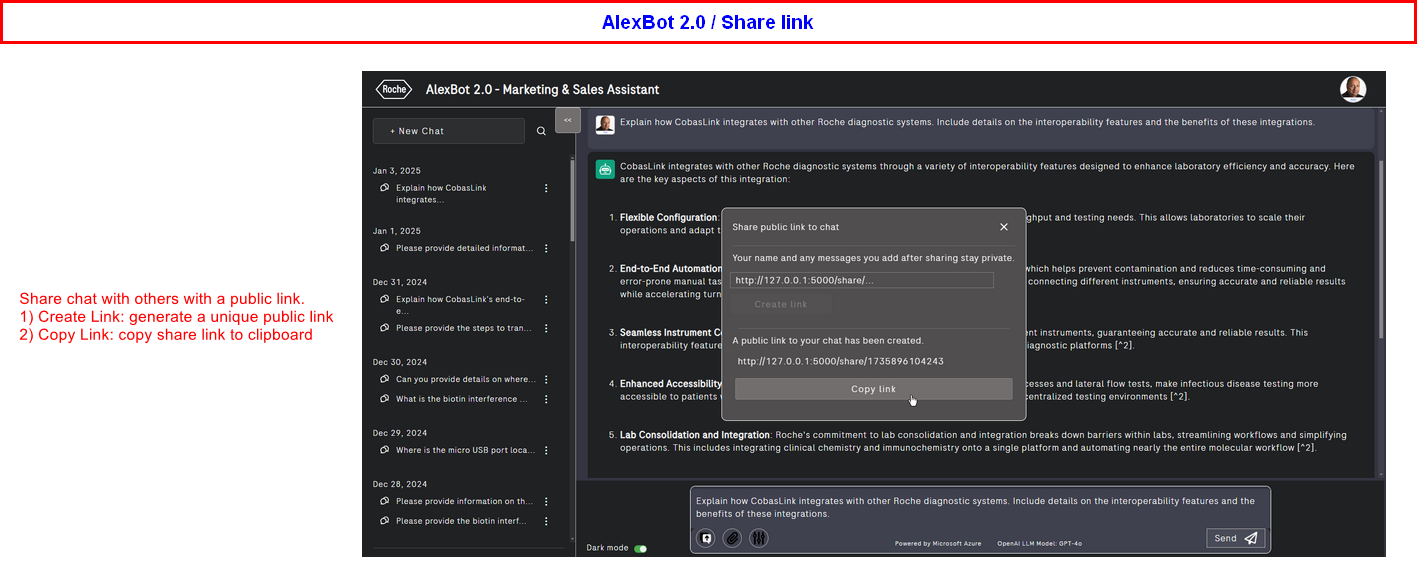1417x585 pixels.
Task: Click chat bubble icon beside 'Can you provide details on where...'
Action: tap(385, 379)
